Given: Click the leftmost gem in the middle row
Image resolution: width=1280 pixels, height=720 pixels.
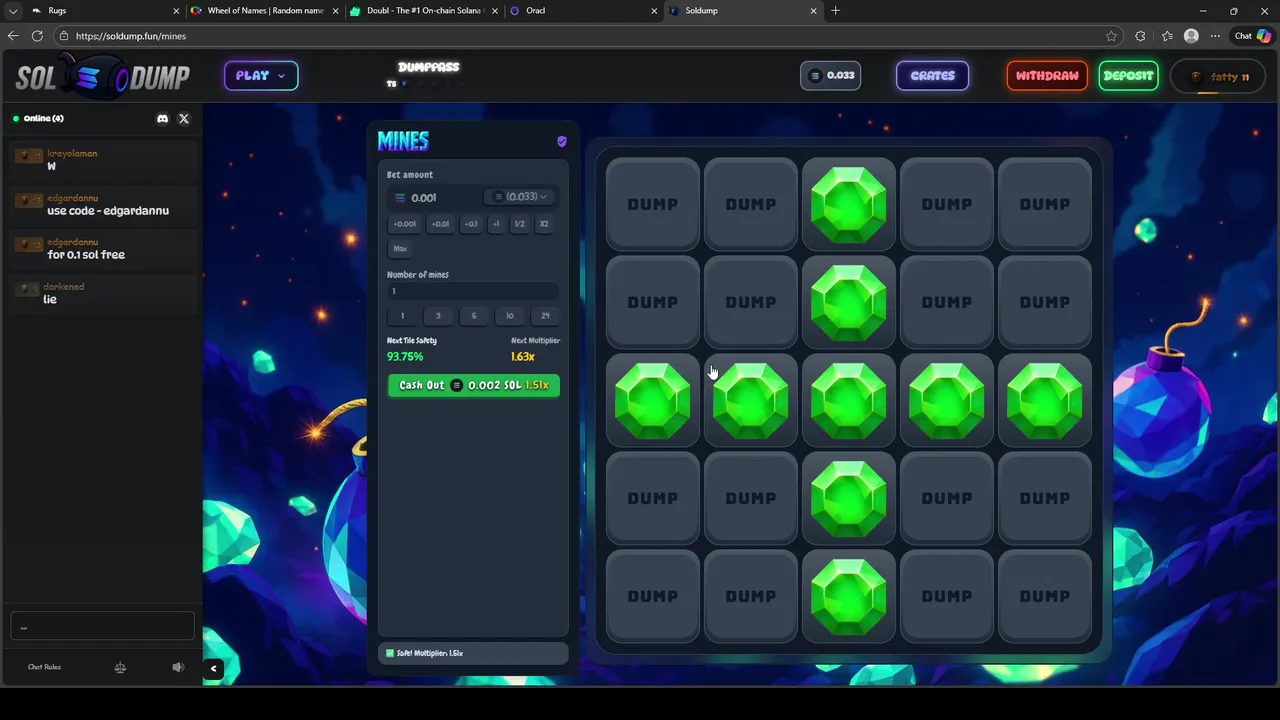Looking at the screenshot, I should [653, 400].
